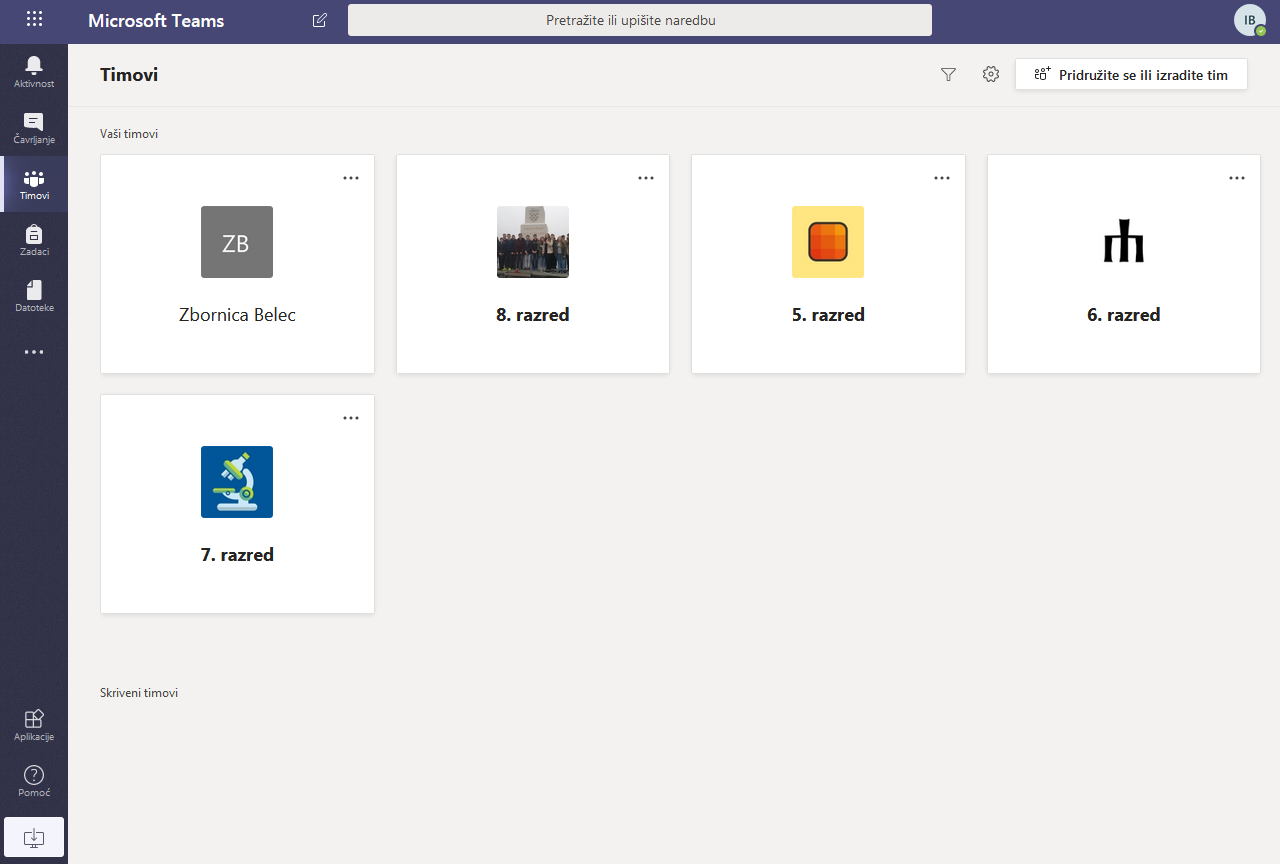Click the Timovi page heading
The width and height of the screenshot is (1280, 864).
[129, 75]
